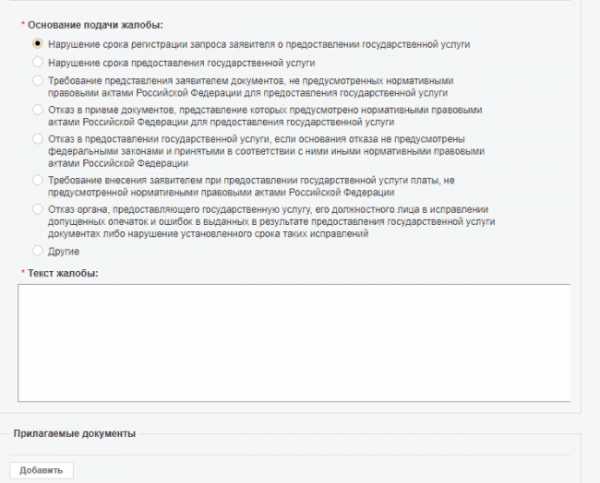The width and height of the screenshot is (600, 483).
Task: Focus the 'Текст жалобы' text area
Action: [x=294, y=343]
